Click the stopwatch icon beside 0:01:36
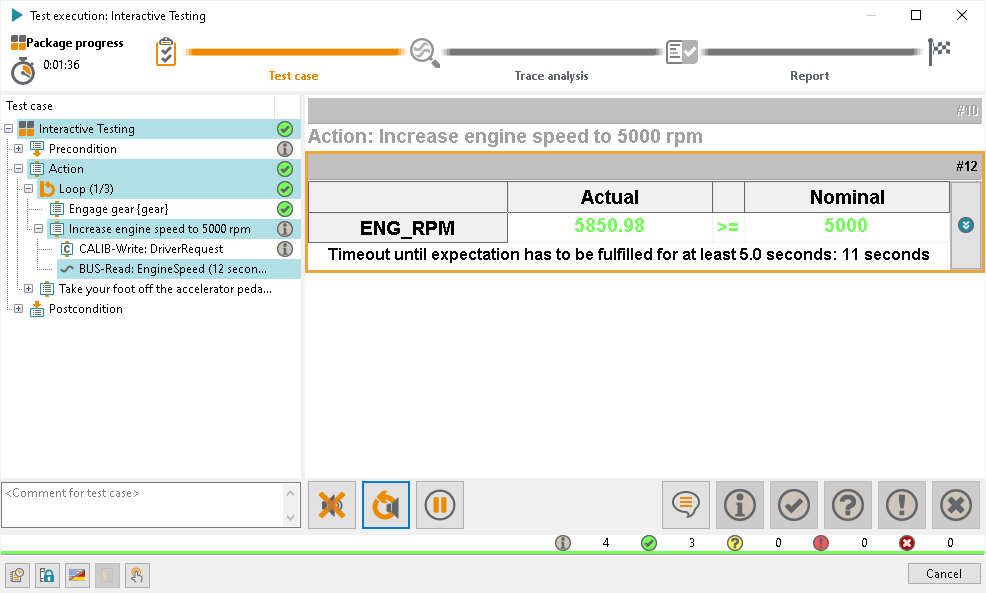986x593 pixels. point(23,70)
